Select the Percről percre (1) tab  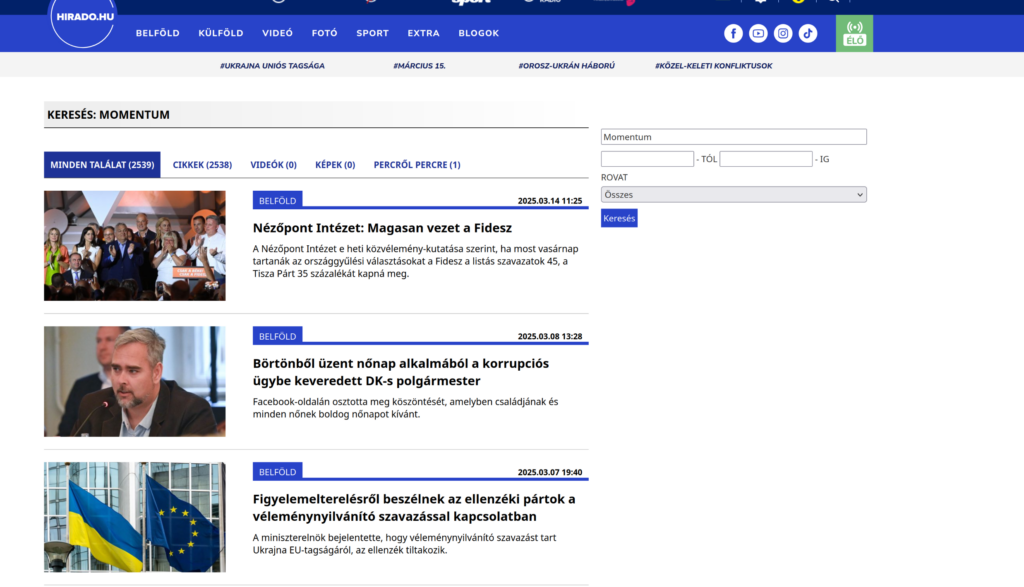click(417, 165)
